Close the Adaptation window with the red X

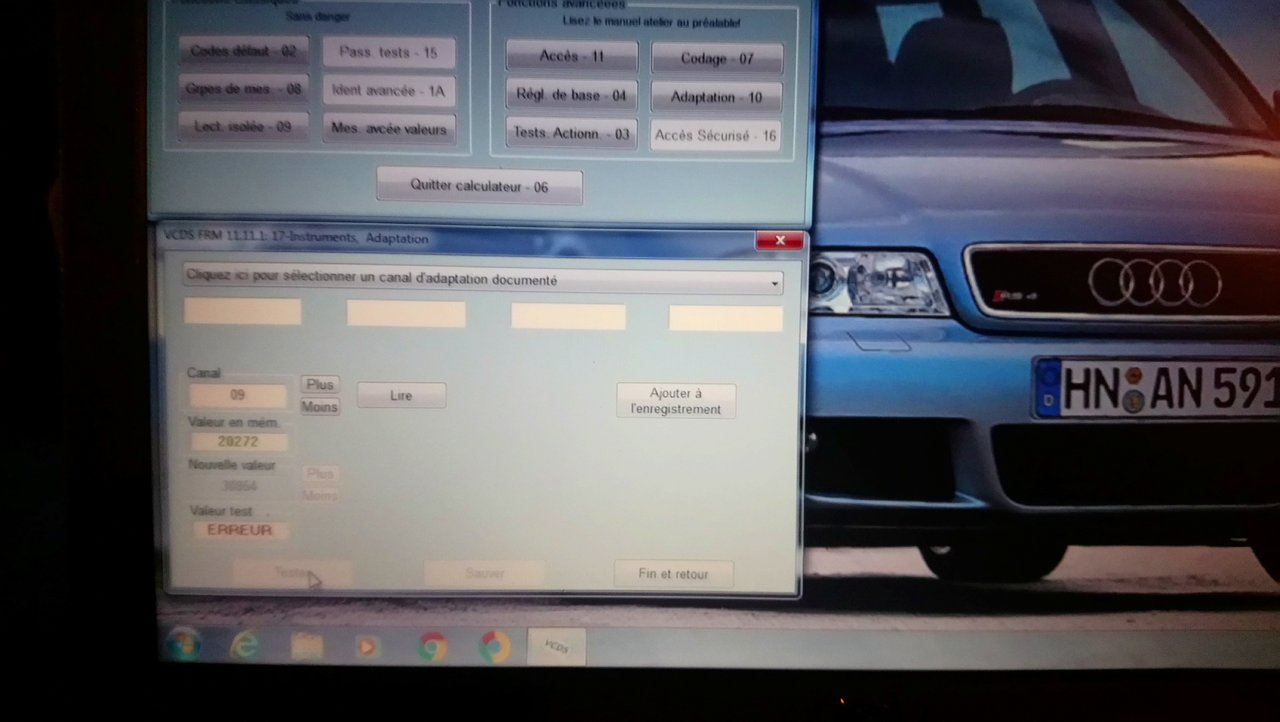(x=779, y=240)
